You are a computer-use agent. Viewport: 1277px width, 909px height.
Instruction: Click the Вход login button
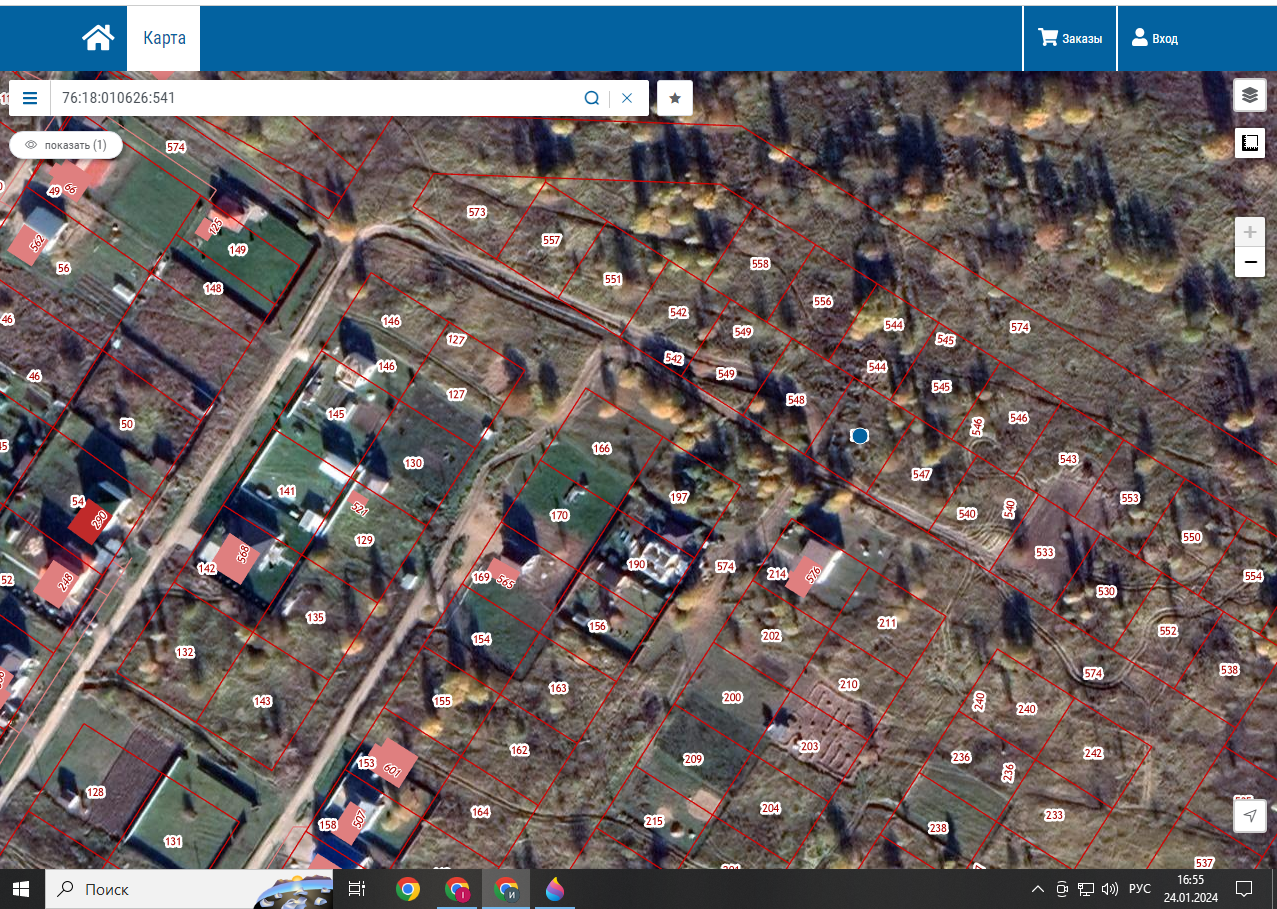coord(1155,38)
